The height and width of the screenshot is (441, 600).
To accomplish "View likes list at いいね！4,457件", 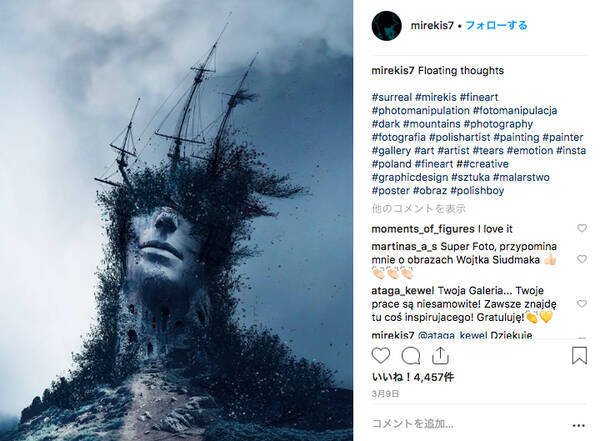I will (x=413, y=377).
